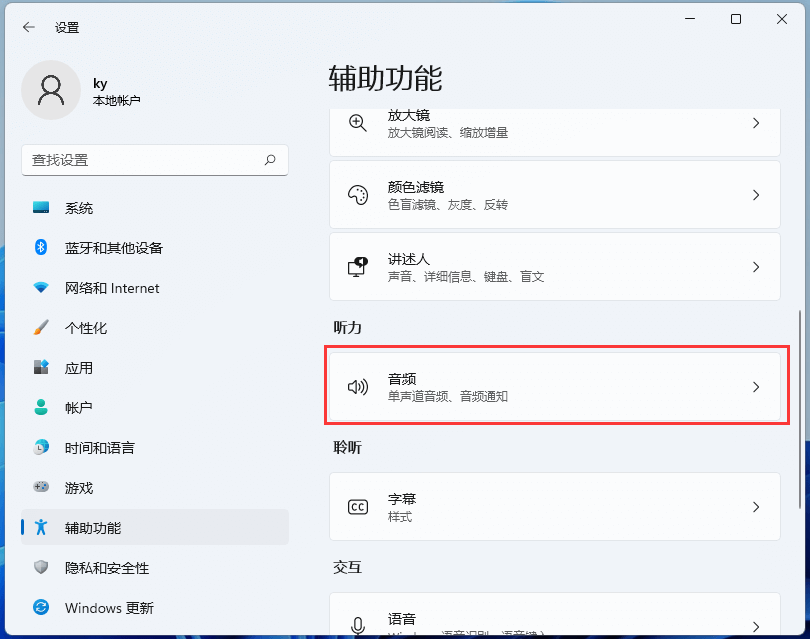Select the 辅助功能 accessibility person icon

point(41,528)
